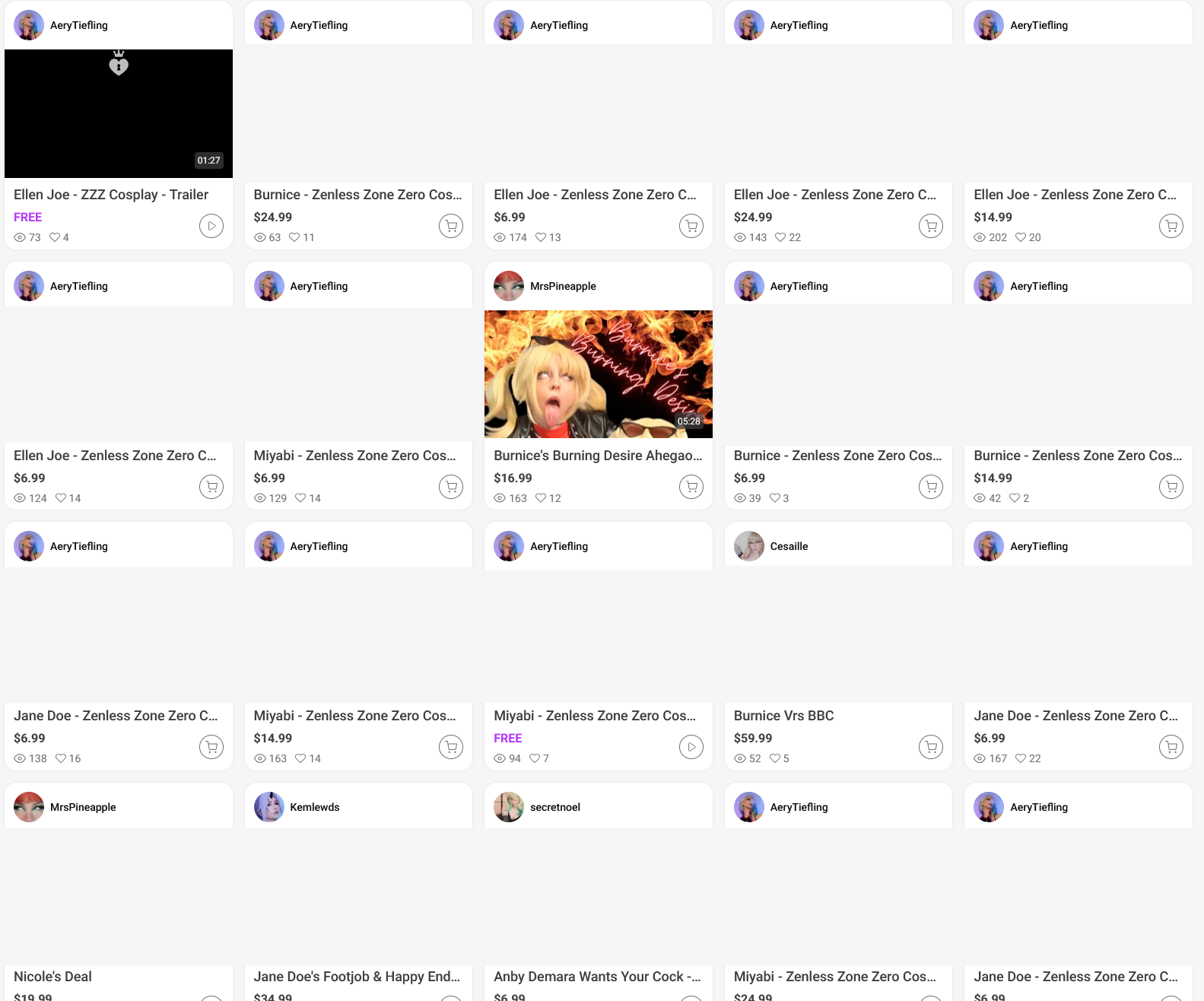Add the $6.99 Burnice video to cart
This screenshot has height=1001, width=1204.
(931, 487)
